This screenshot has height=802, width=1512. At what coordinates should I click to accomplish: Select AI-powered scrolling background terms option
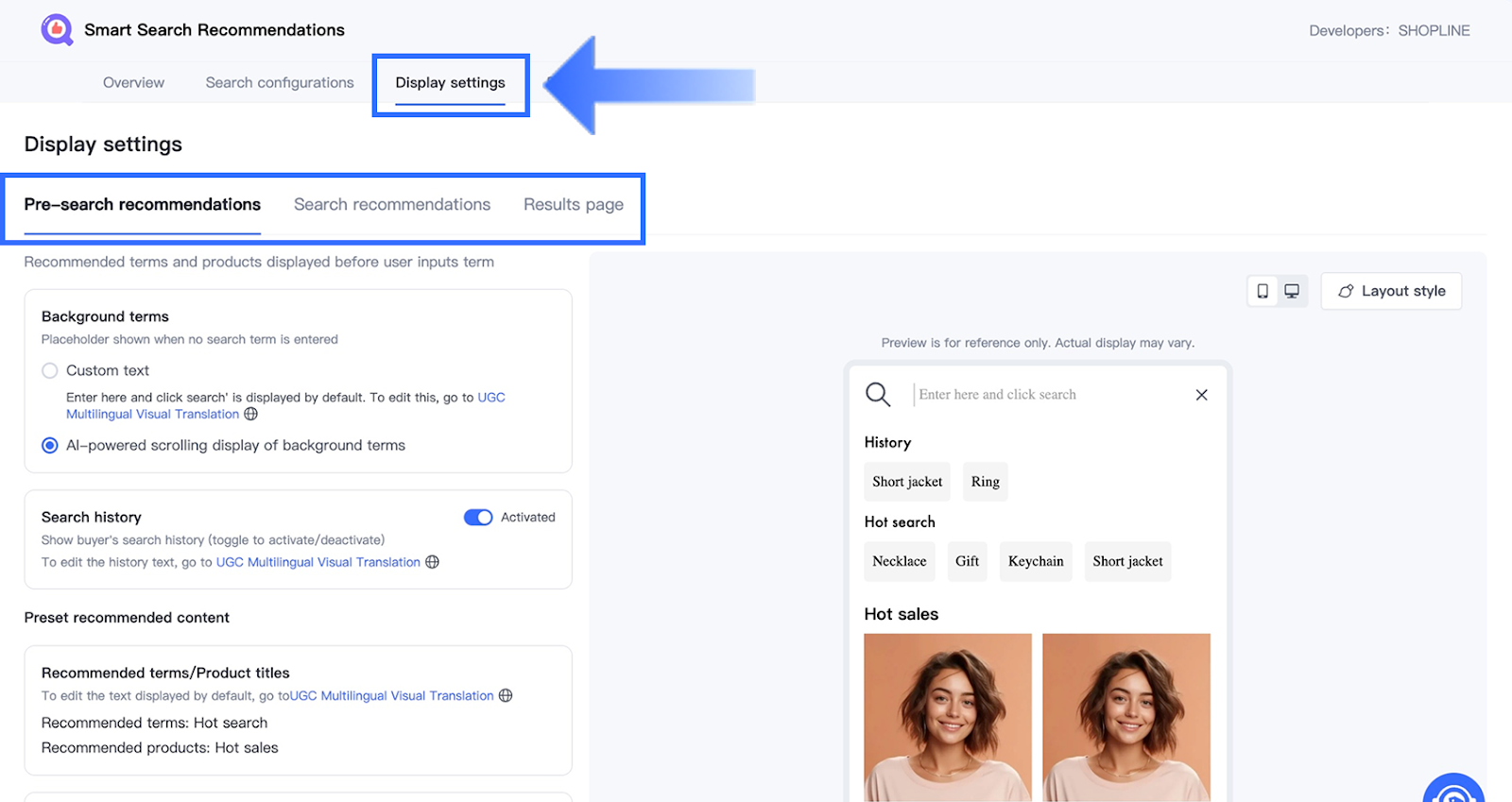tap(50, 445)
